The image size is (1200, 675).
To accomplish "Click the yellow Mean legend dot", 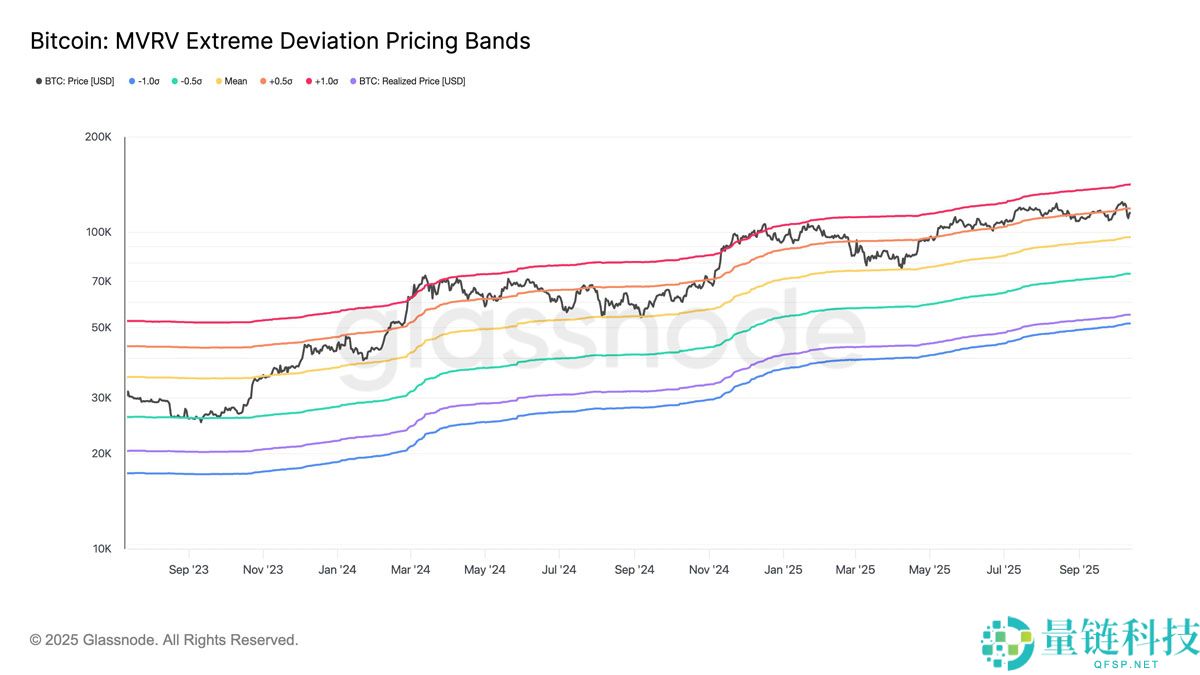I will click(x=220, y=81).
